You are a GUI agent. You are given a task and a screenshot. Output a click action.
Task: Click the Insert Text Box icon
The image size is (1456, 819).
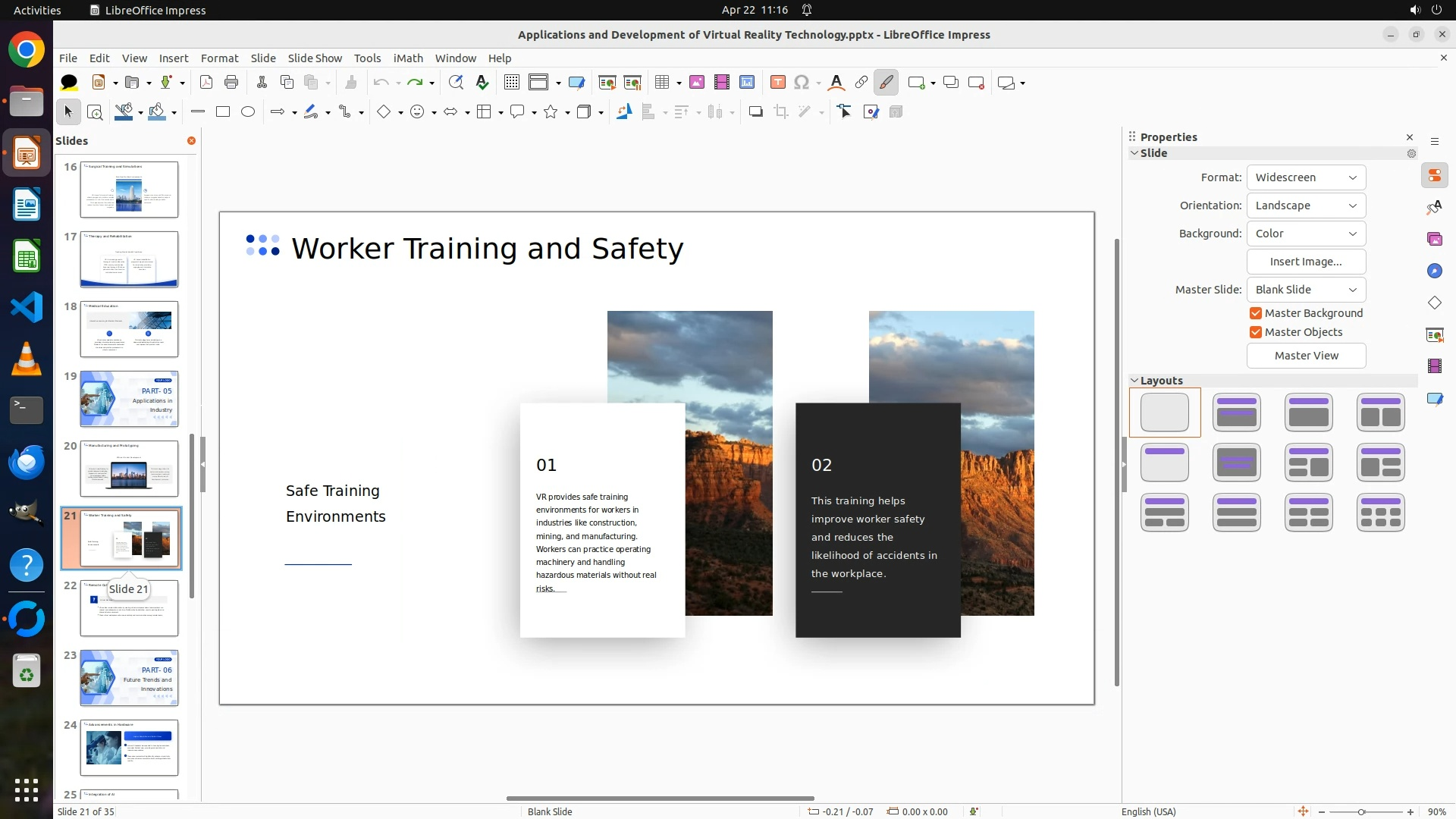point(777,83)
